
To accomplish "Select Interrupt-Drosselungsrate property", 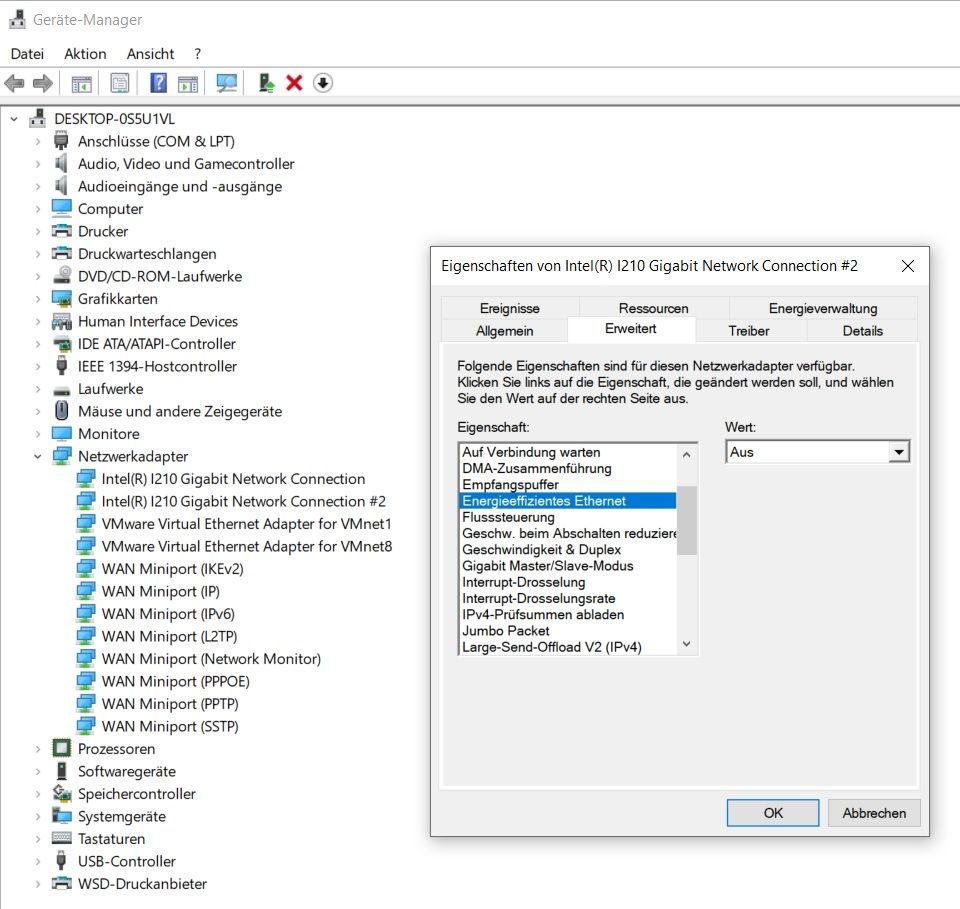I will point(568,598).
